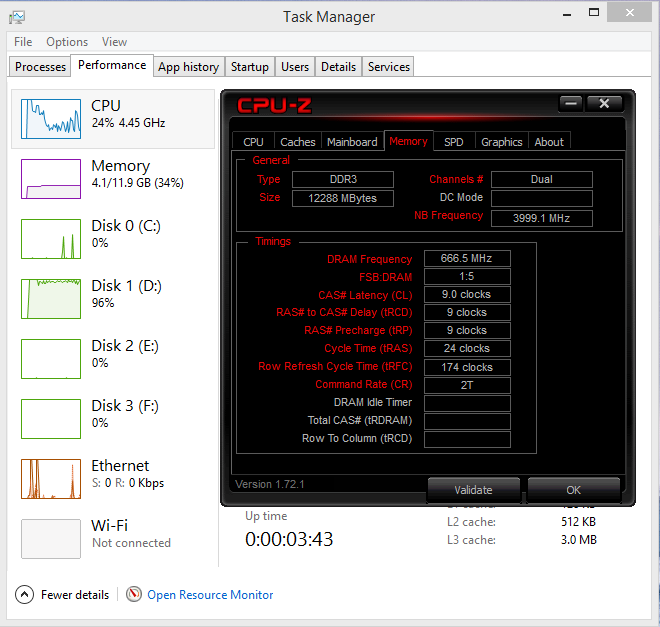Open the View menu
Screen dimensions: 660x627
click(114, 42)
